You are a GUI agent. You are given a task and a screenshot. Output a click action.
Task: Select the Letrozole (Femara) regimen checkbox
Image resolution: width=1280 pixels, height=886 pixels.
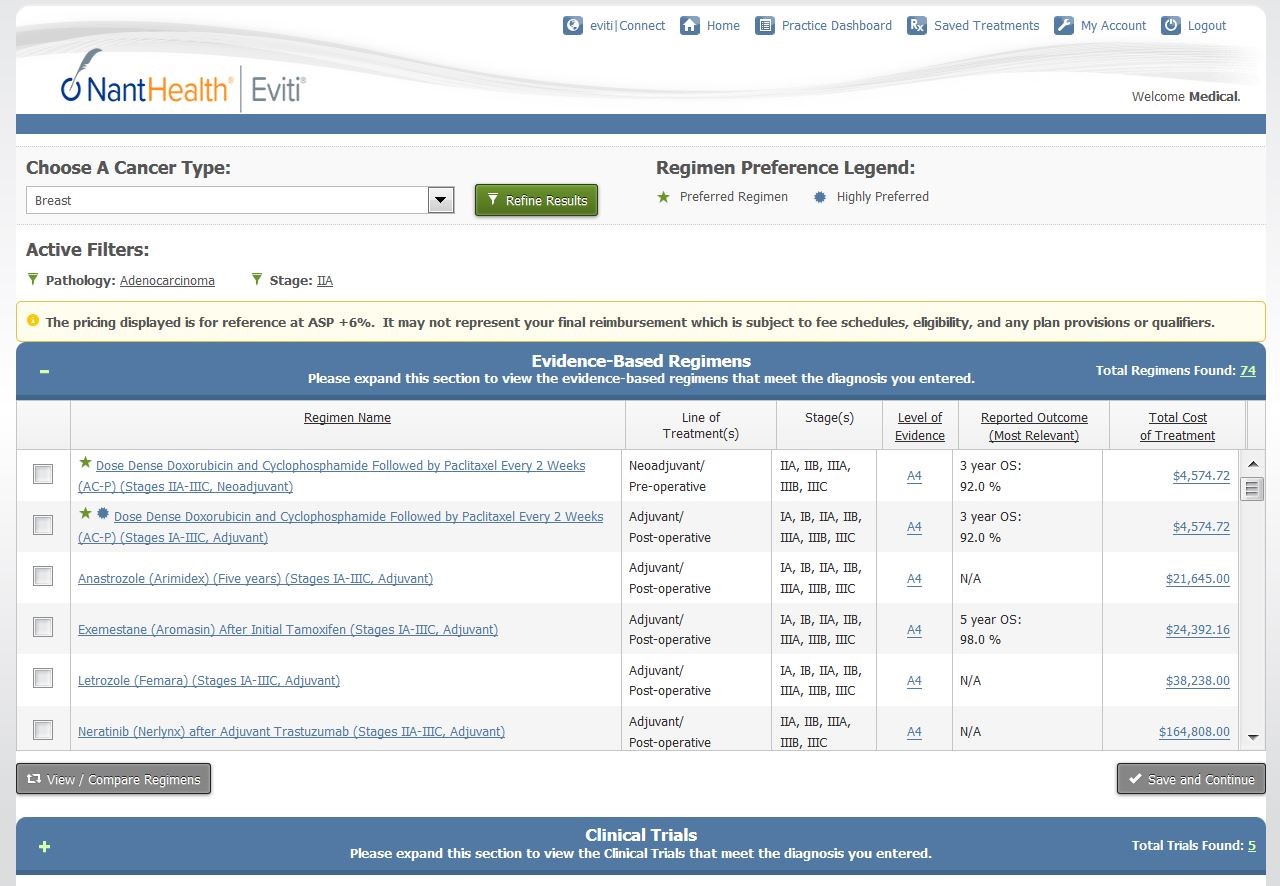(43, 678)
